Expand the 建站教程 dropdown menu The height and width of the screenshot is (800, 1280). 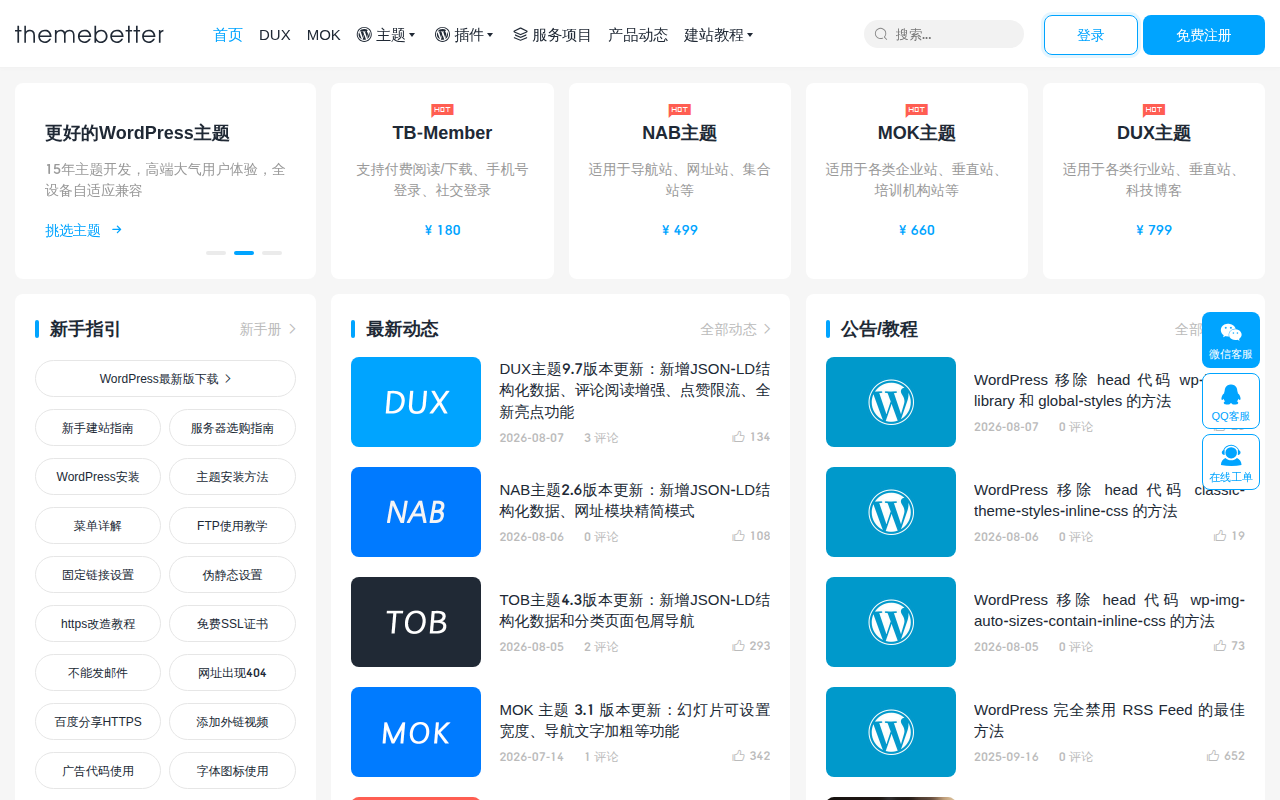pyautogui.click(x=718, y=34)
